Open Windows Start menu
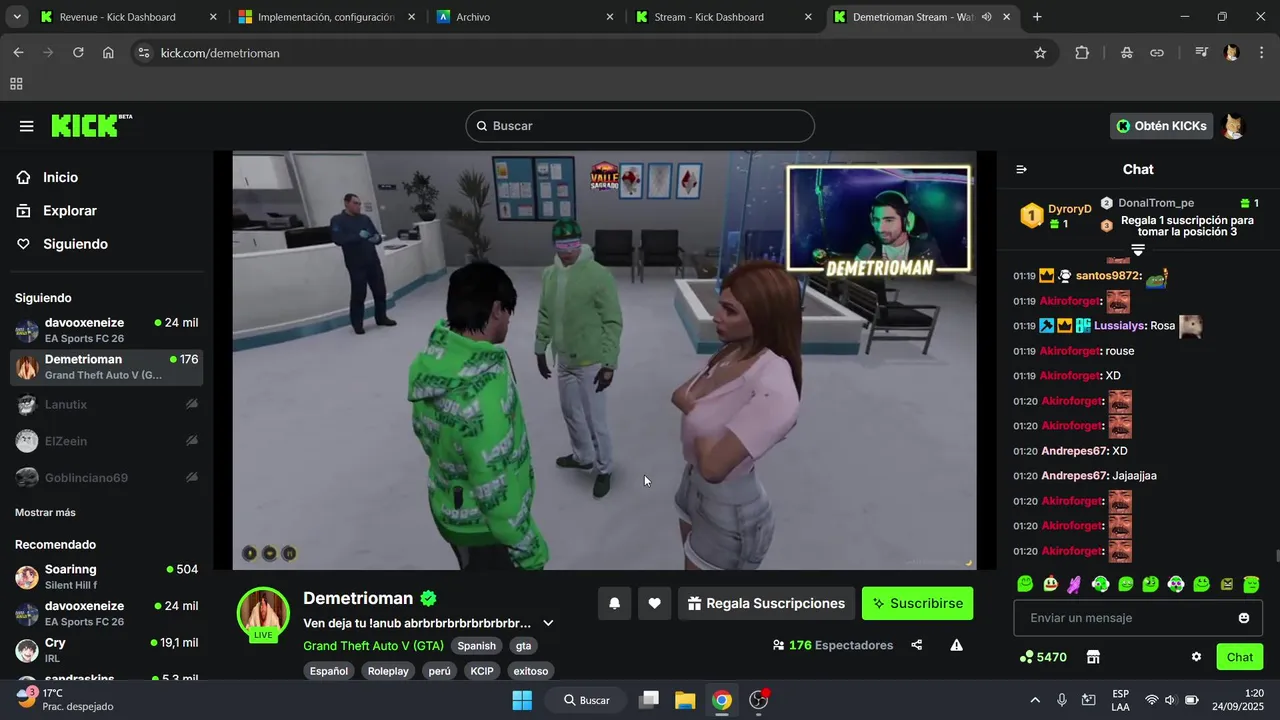1280x720 pixels. [x=522, y=700]
